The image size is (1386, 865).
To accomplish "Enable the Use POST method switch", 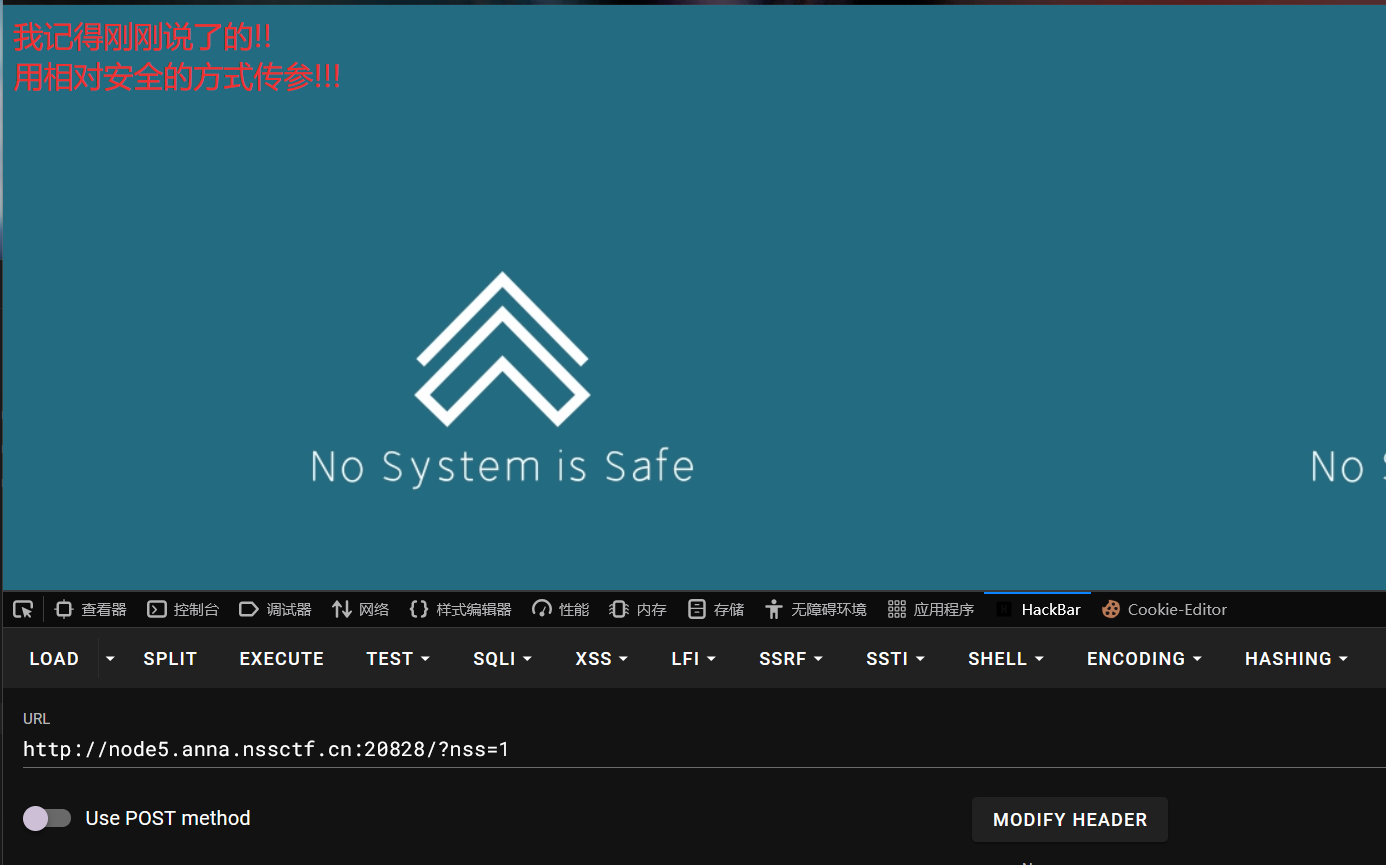I will pos(47,819).
